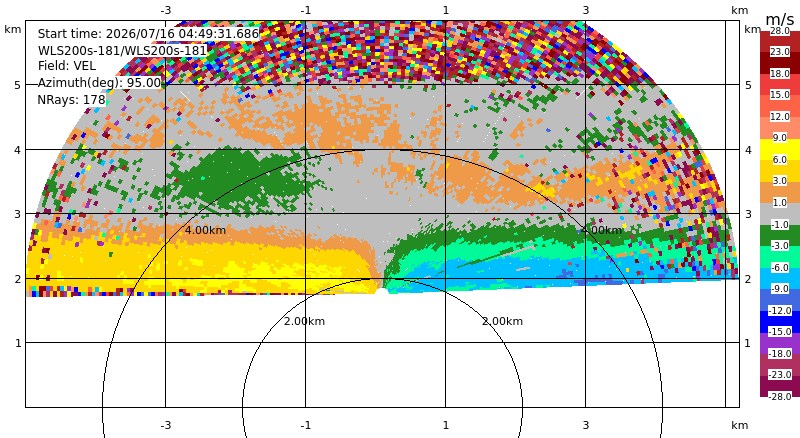Image resolution: width=800 pixels, height=438 pixels.
Task: Click the NRays: 178 label
Action: (x=71, y=100)
